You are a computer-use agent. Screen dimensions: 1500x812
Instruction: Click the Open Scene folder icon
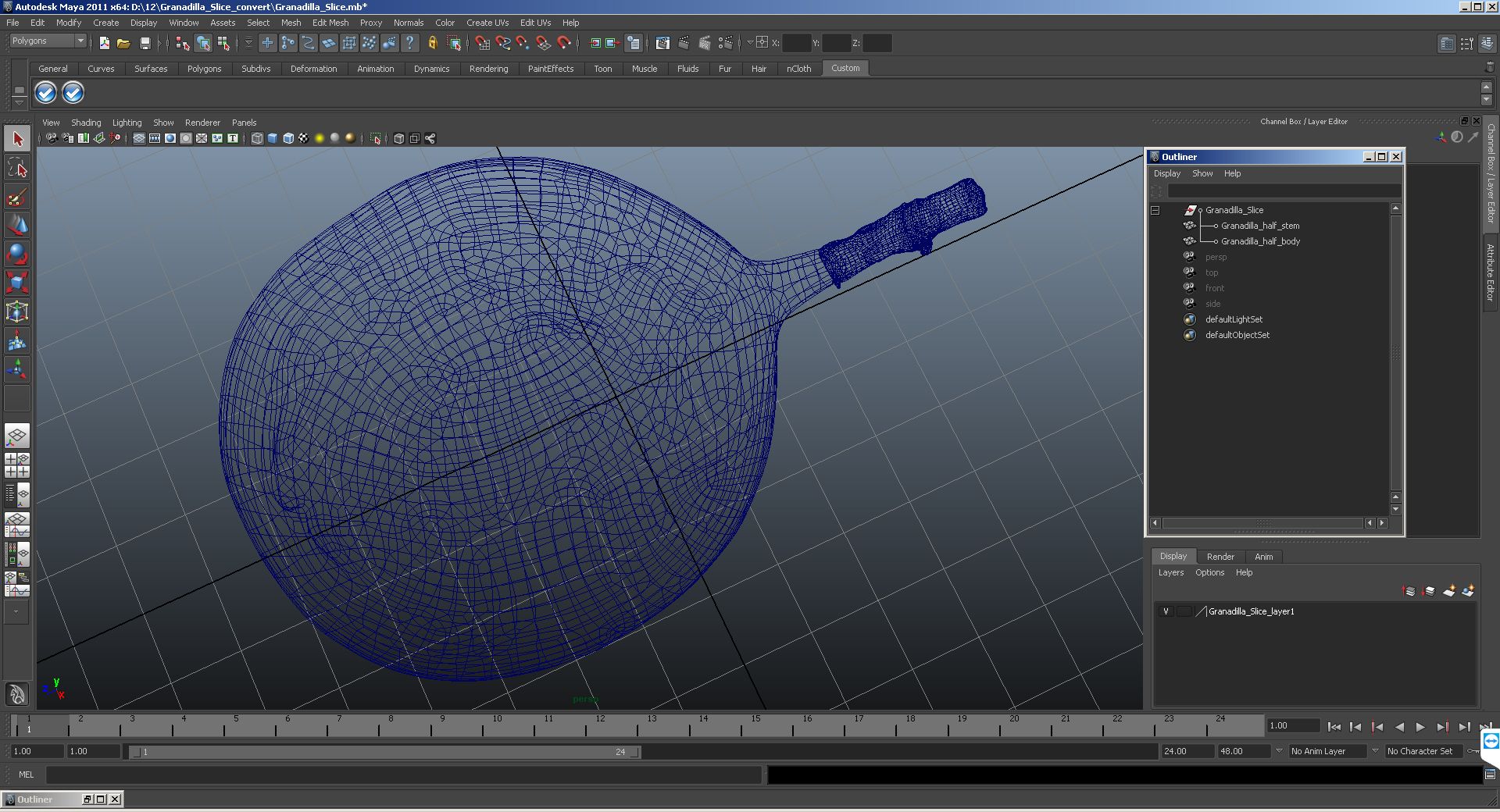[123, 43]
